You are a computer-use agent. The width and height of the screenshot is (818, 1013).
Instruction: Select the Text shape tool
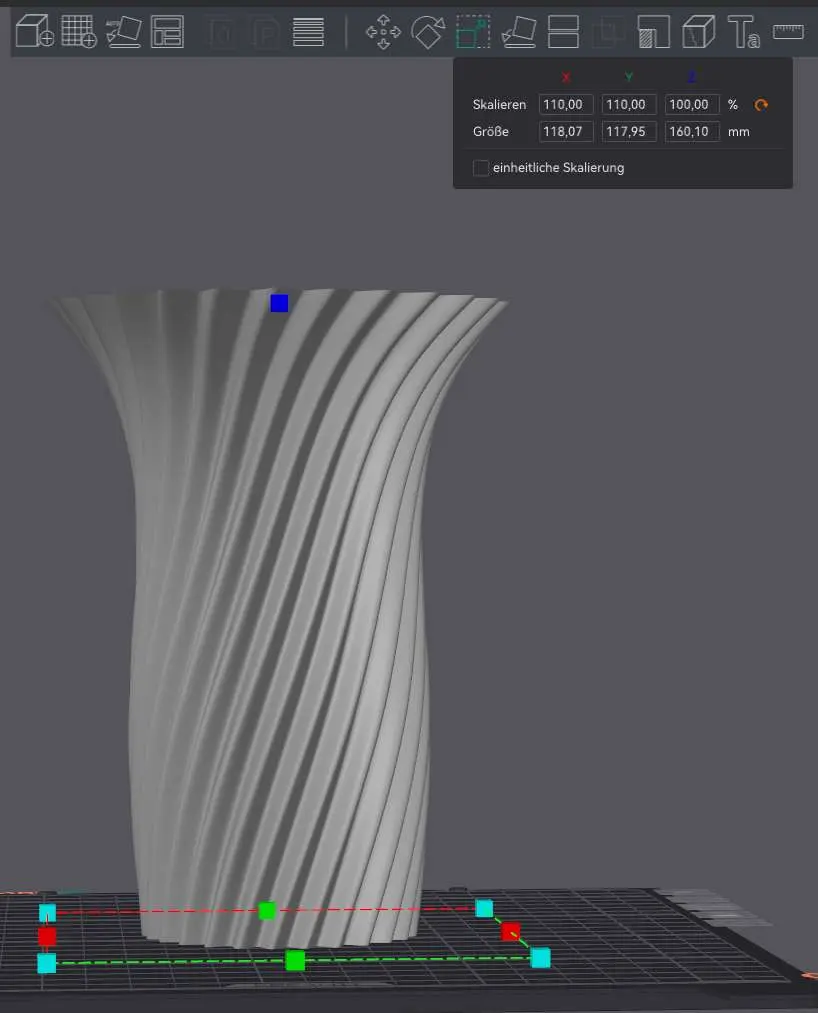[743, 32]
